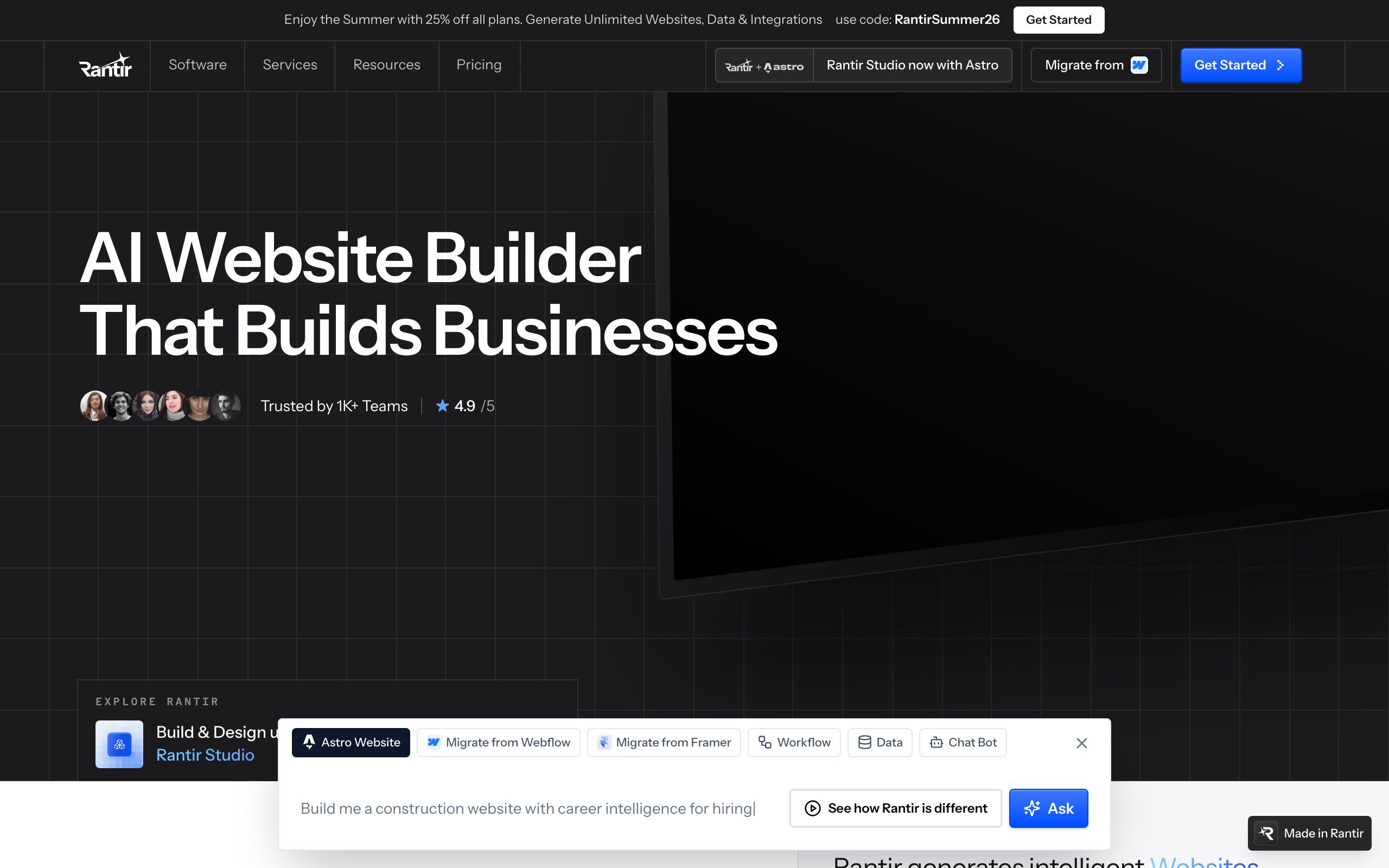Click the RantirSummer26 promo code text
Image resolution: width=1389 pixels, height=868 pixels.
pyautogui.click(x=946, y=20)
